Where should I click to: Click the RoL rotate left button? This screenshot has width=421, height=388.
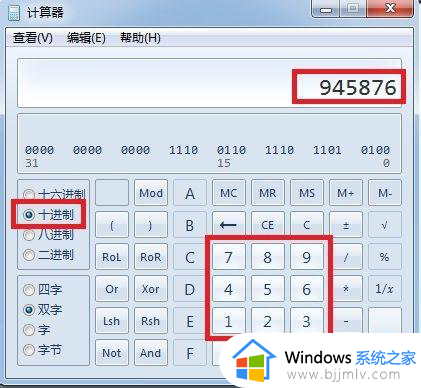point(112,257)
